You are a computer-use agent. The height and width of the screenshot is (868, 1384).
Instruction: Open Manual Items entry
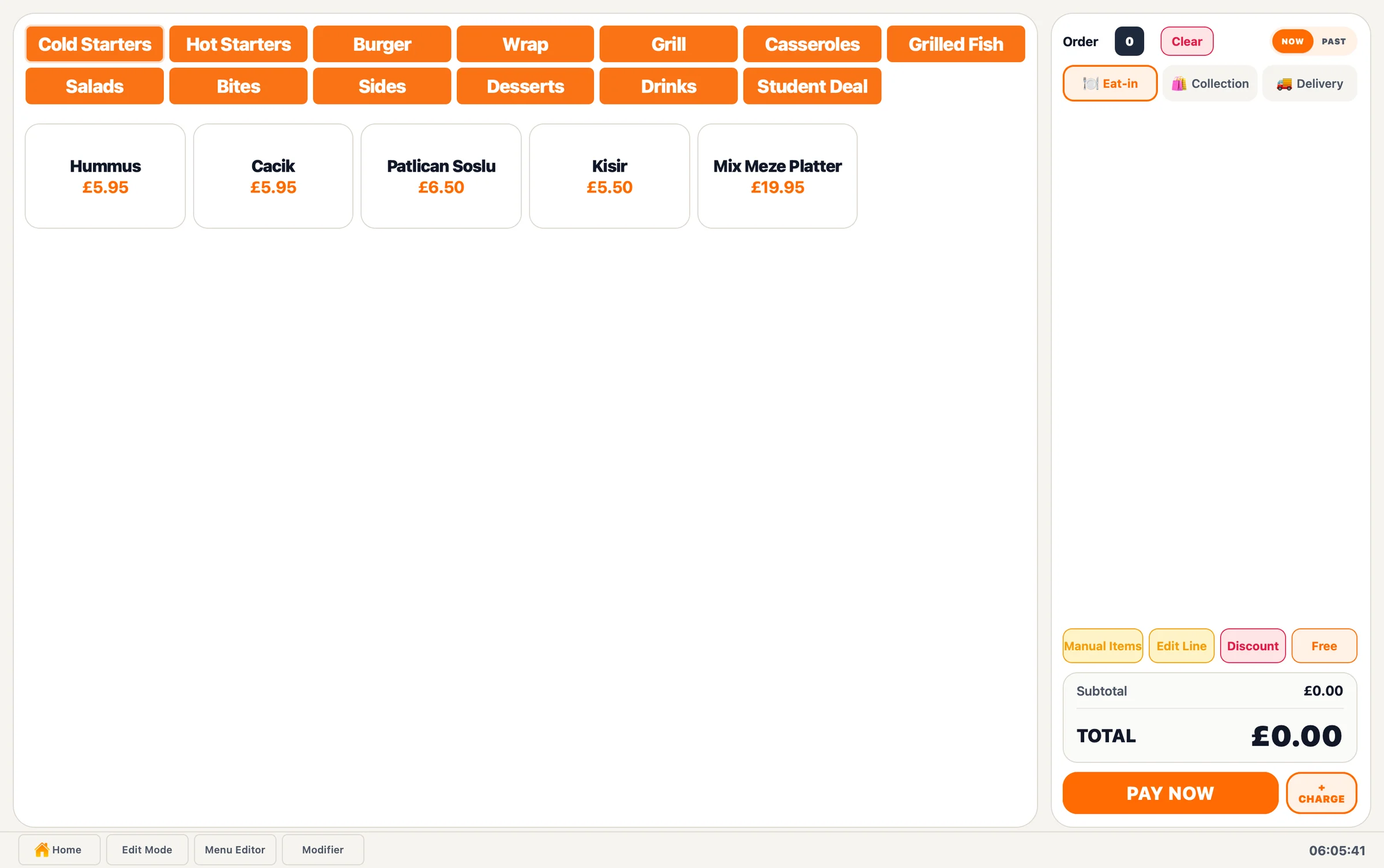1103,646
